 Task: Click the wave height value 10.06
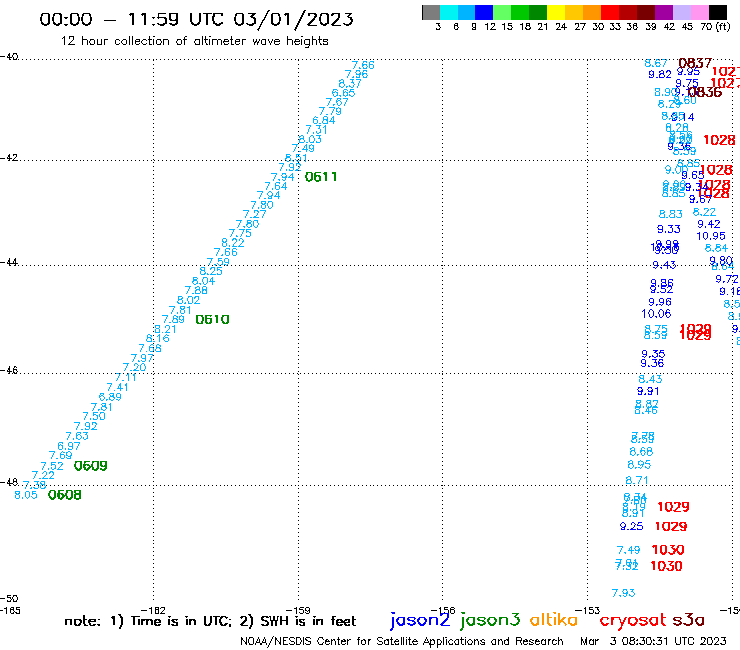coord(656,314)
